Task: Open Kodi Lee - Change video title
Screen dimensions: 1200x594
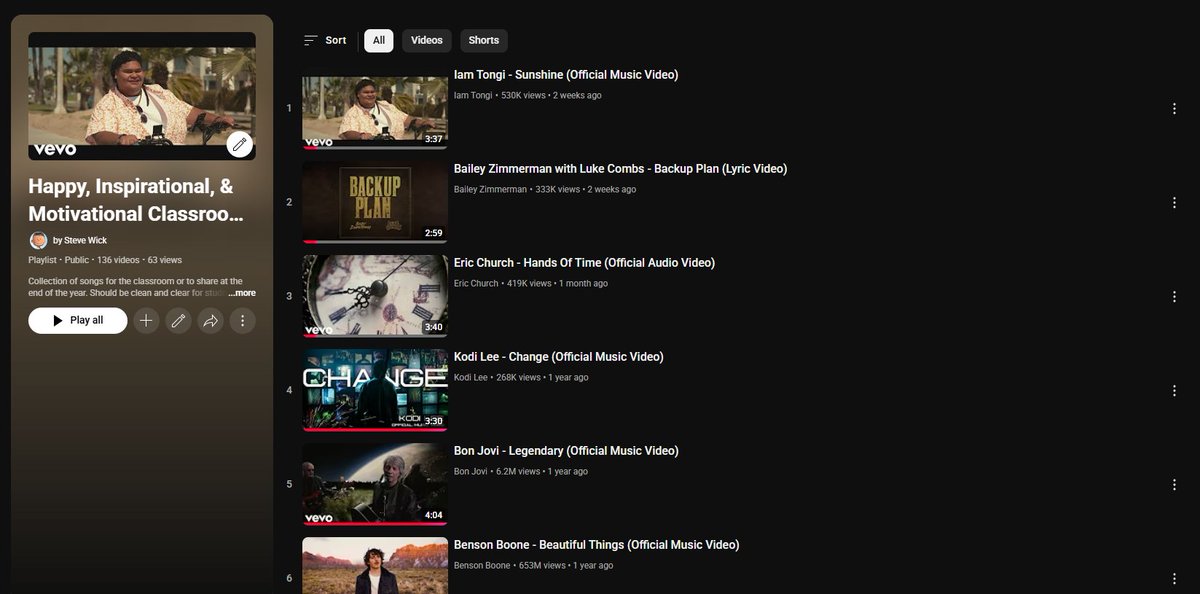Action: coord(558,357)
